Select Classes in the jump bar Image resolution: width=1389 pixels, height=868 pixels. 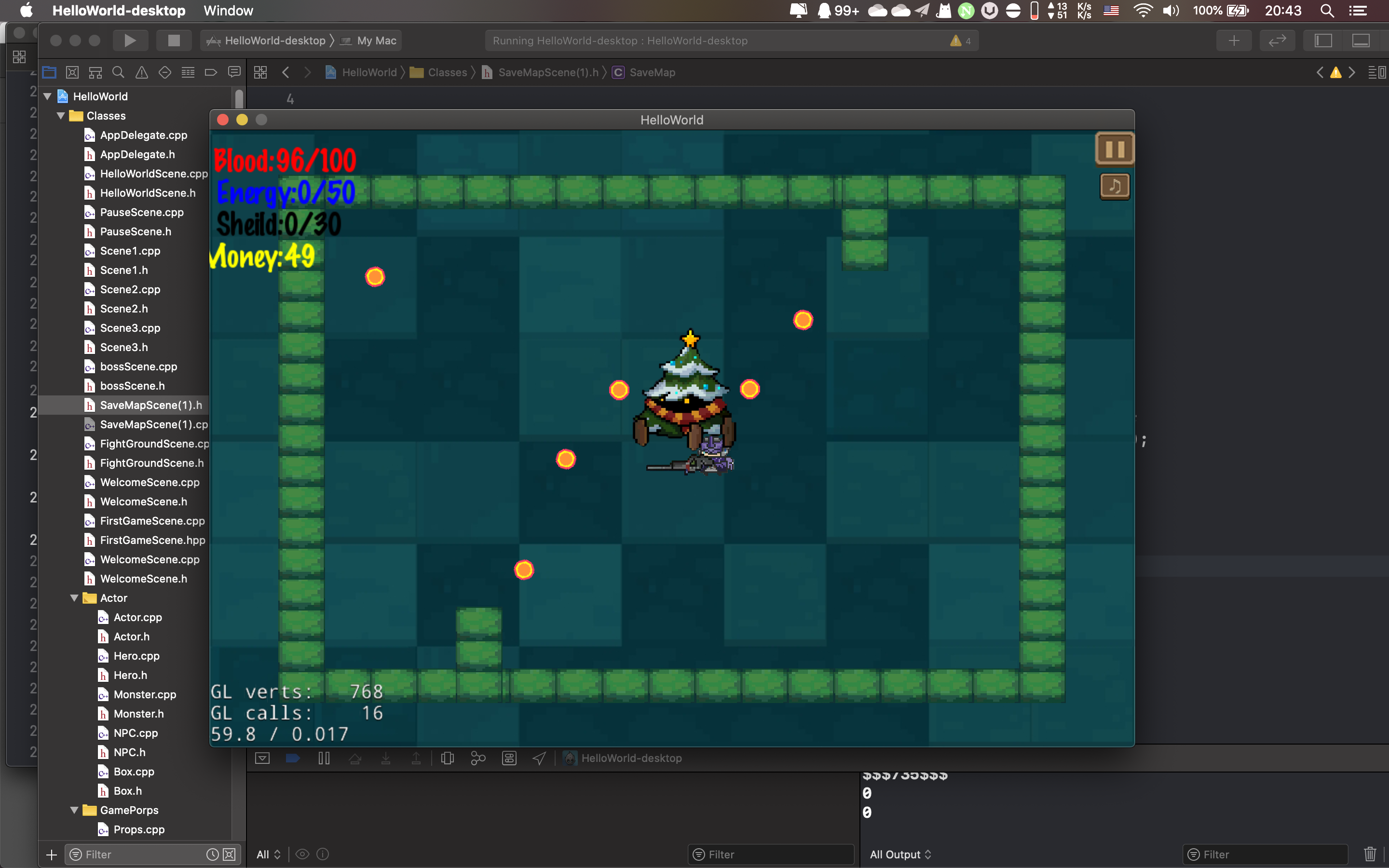[x=447, y=72]
